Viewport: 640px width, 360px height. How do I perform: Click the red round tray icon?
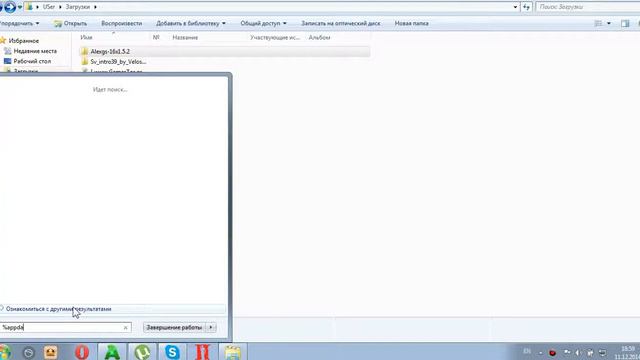pos(553,353)
